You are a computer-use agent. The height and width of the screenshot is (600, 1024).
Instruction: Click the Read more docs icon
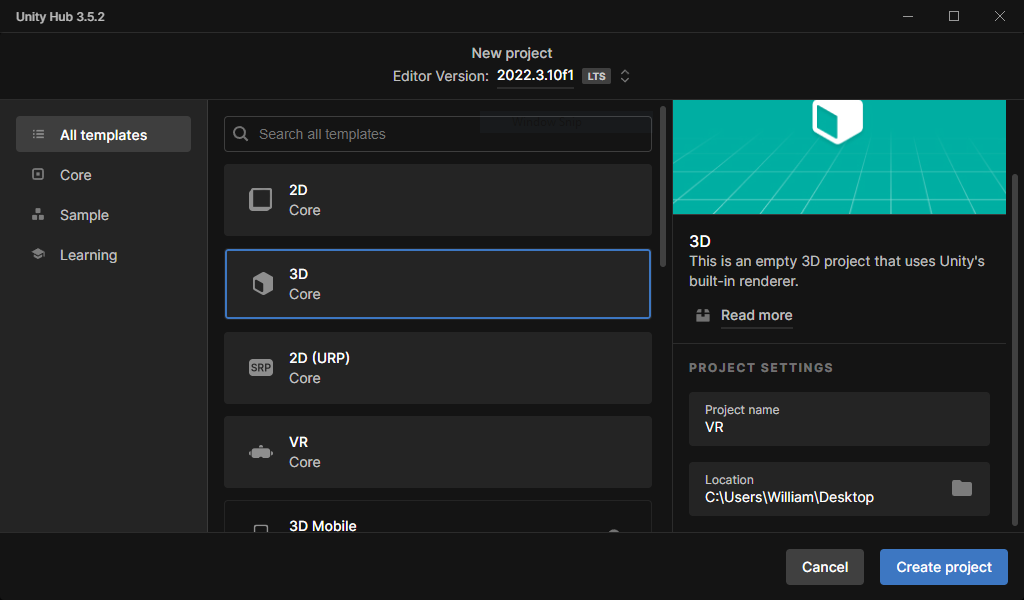click(x=703, y=315)
